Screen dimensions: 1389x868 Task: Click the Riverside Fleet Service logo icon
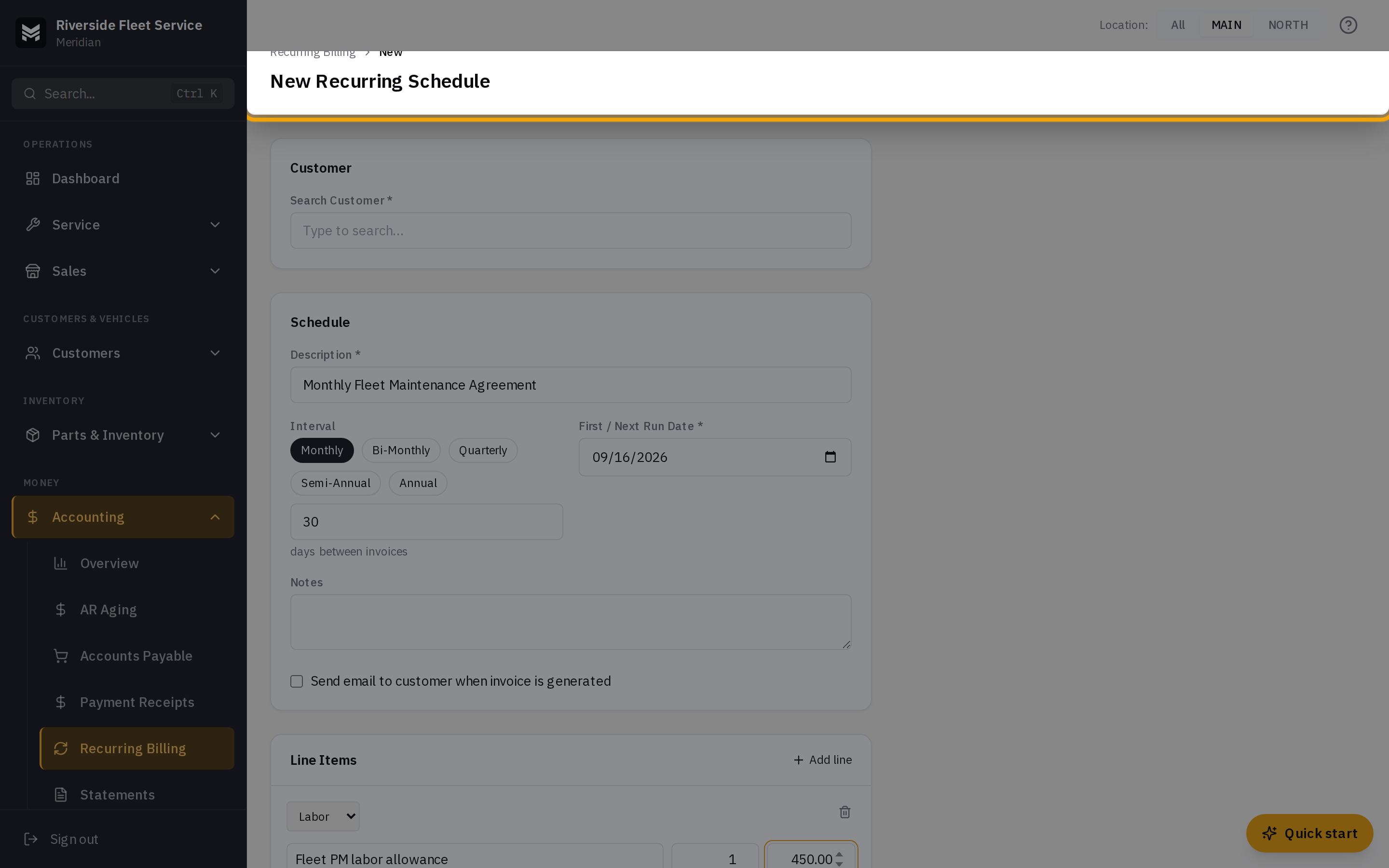coord(31,33)
